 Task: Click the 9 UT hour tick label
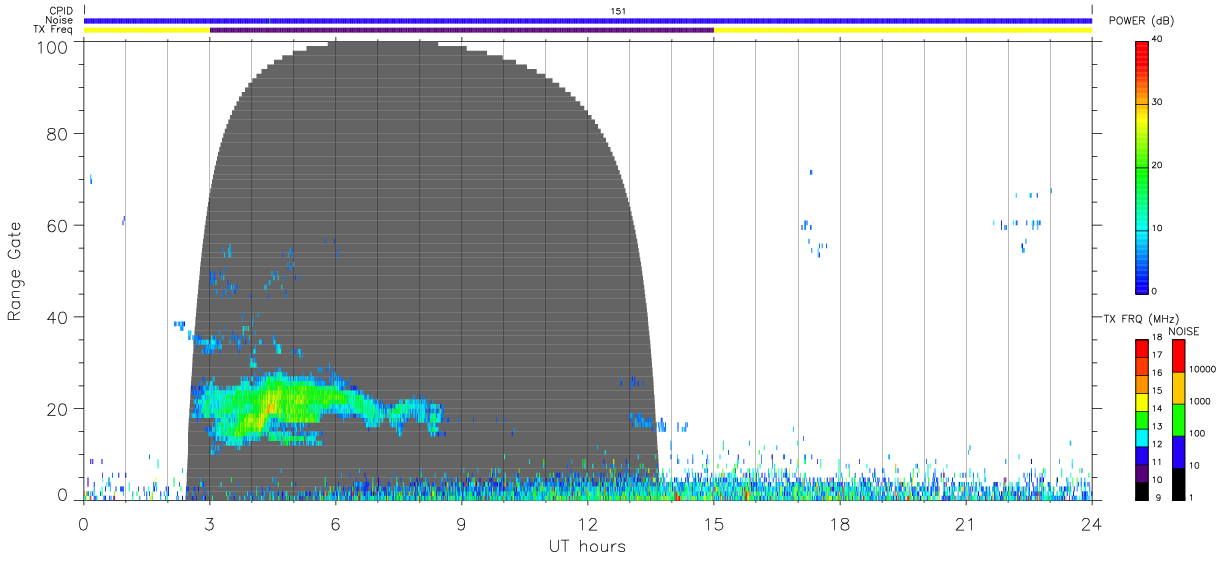point(462,524)
